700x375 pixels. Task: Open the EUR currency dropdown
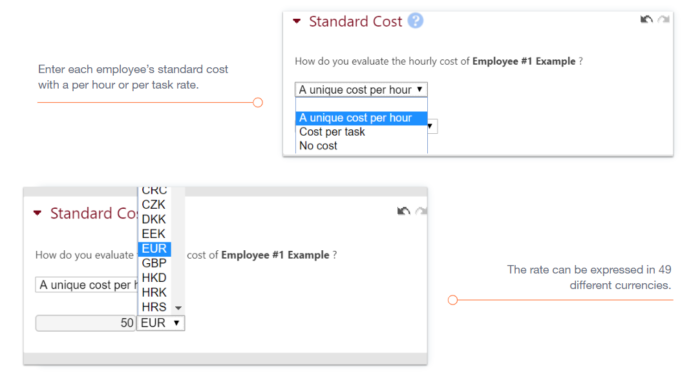[161, 323]
